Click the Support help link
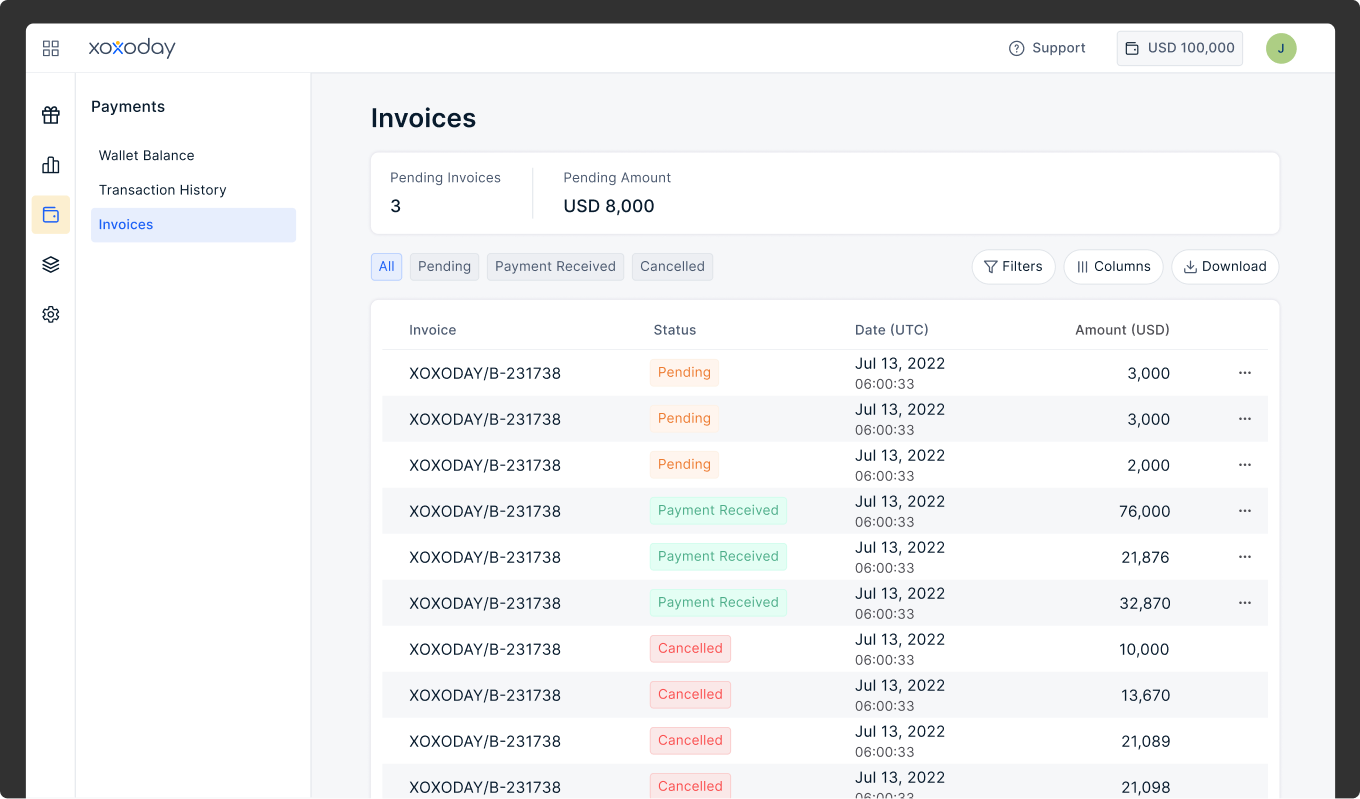The height and width of the screenshot is (799, 1360). click(1047, 48)
